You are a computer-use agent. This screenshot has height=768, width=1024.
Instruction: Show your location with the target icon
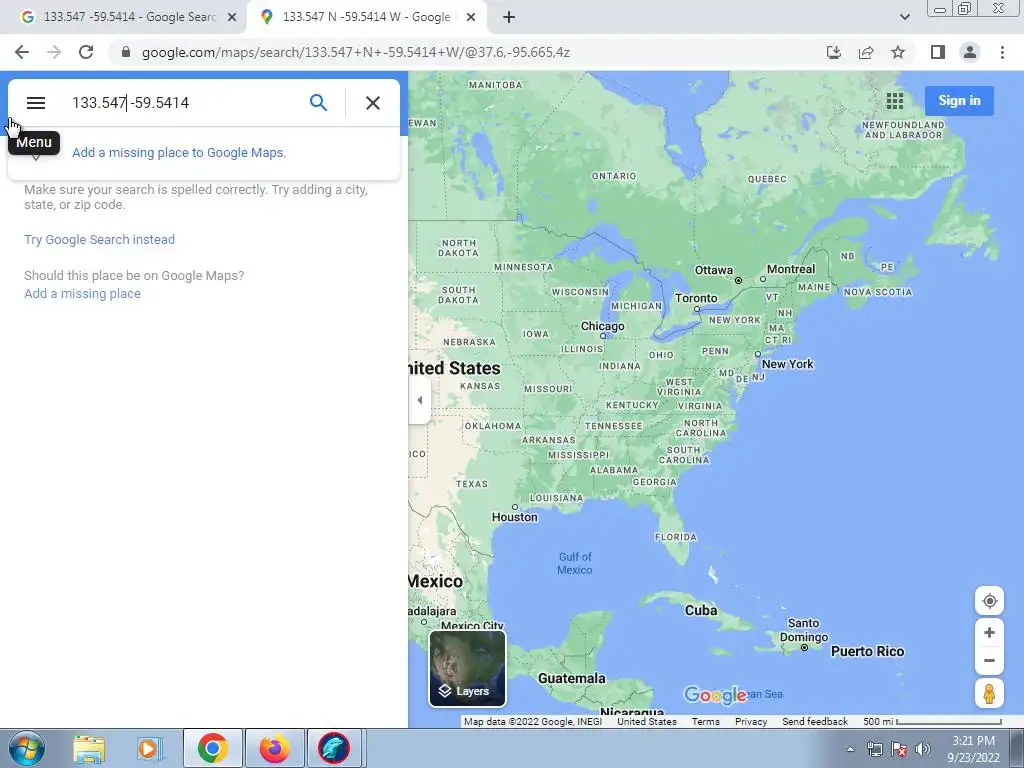(989, 601)
